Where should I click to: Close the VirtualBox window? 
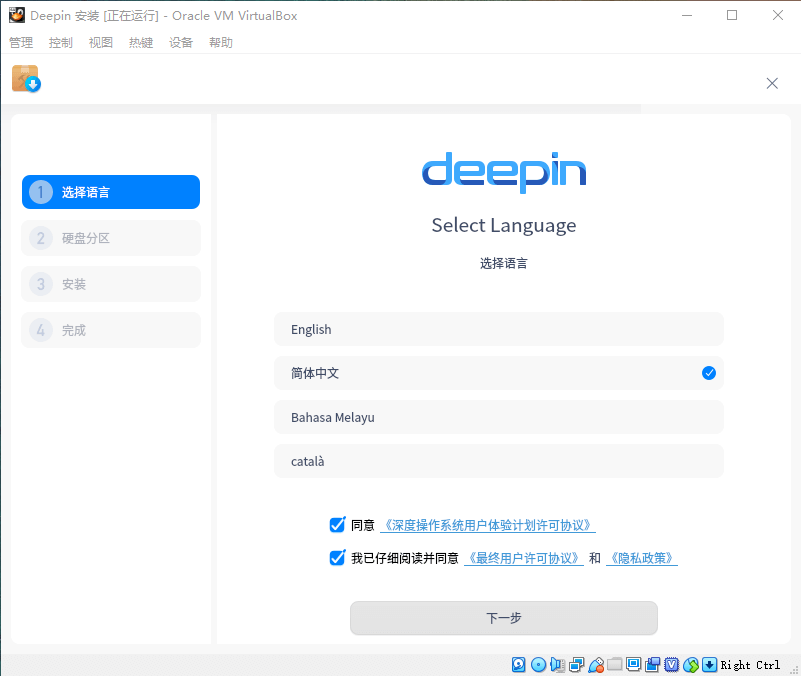[778, 15]
